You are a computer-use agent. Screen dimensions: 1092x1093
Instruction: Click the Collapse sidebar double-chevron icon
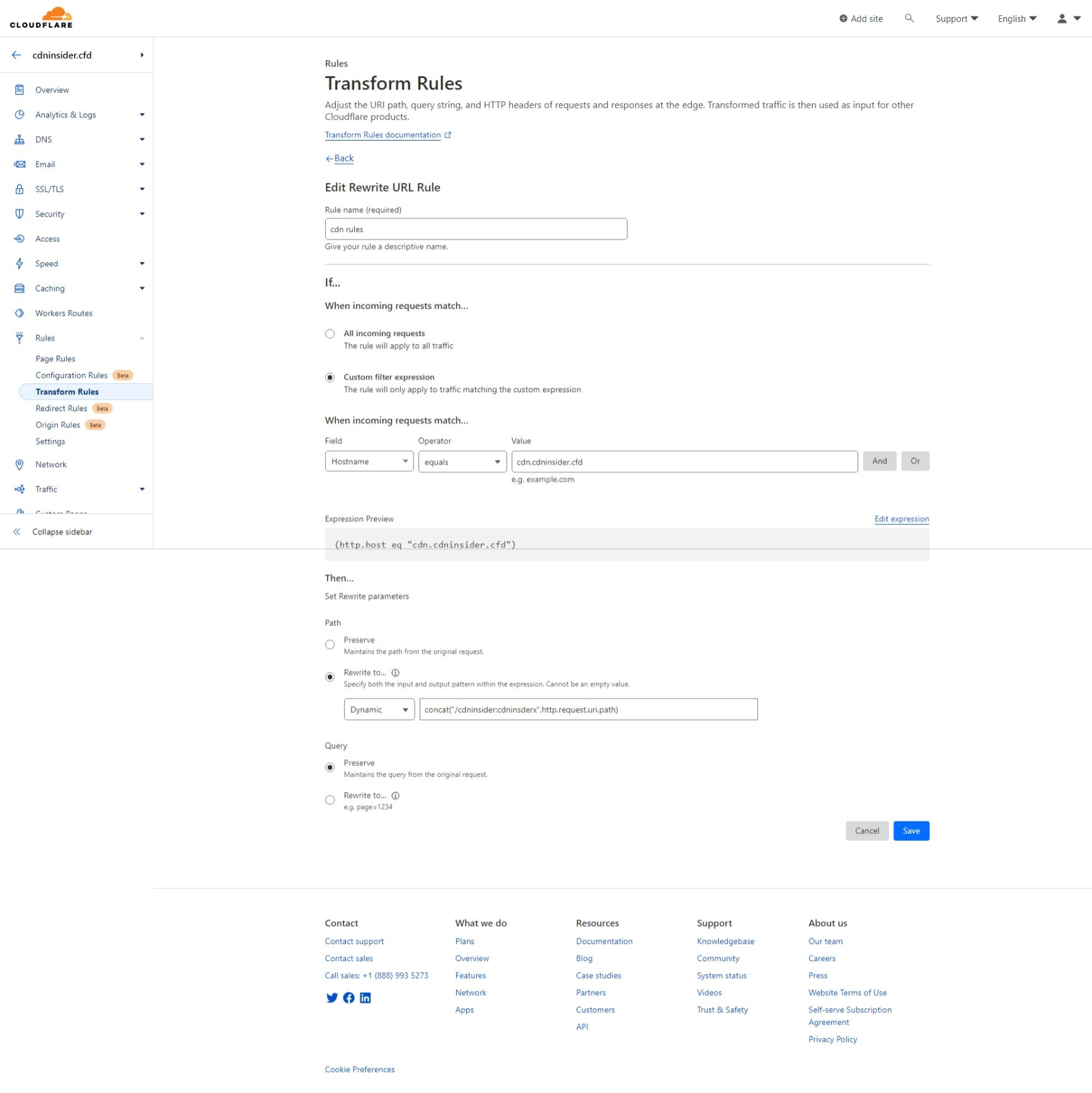pyautogui.click(x=16, y=531)
